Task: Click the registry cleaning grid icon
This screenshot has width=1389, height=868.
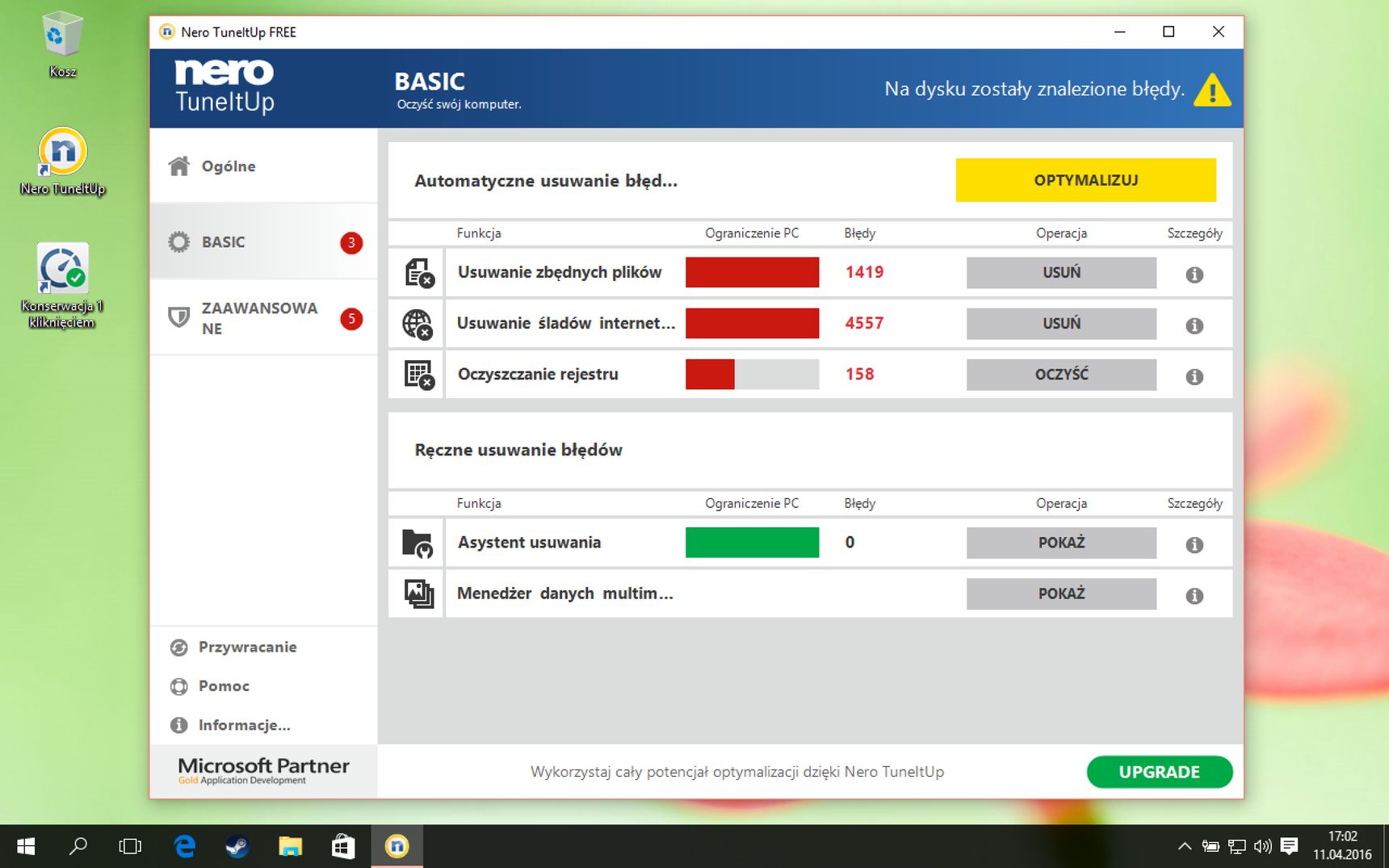Action: click(x=418, y=375)
